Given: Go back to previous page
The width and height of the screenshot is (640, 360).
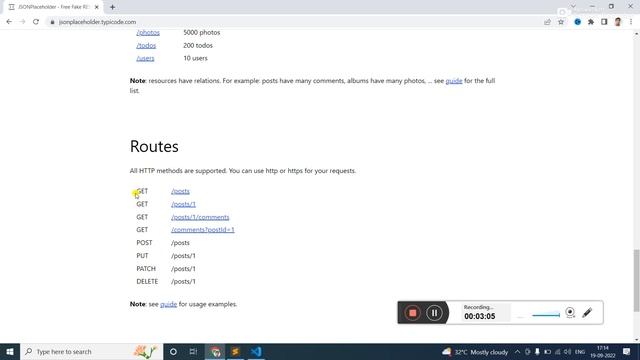Looking at the screenshot, I should [9, 22].
